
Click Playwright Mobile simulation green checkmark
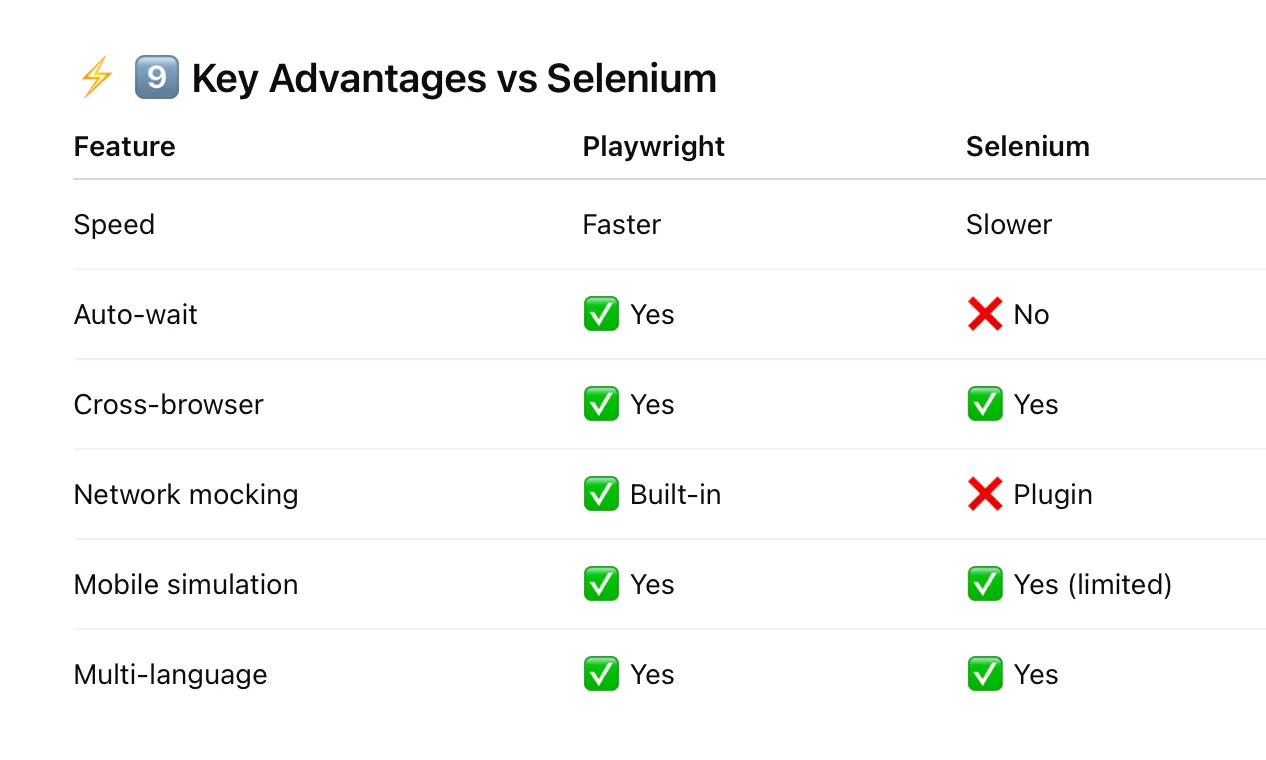[601, 584]
